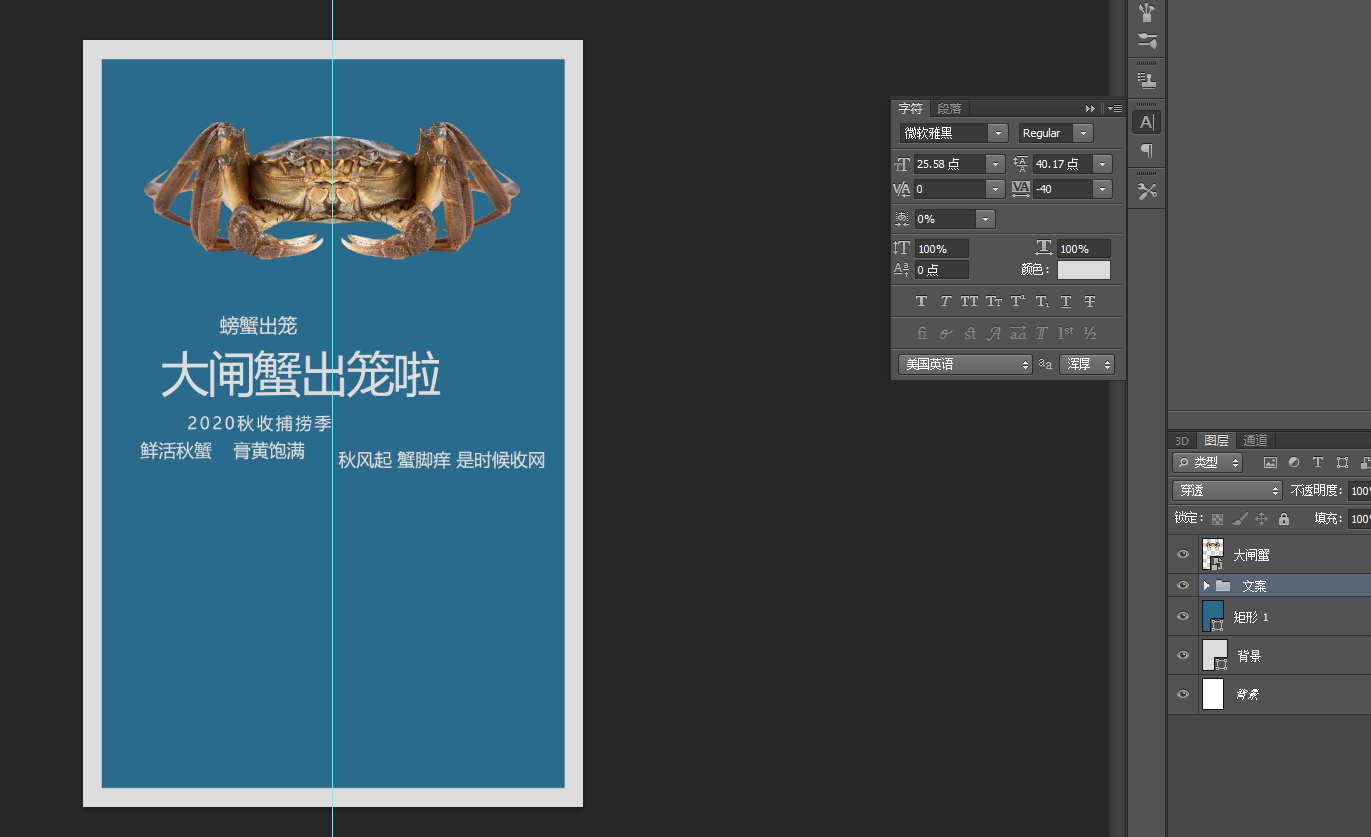Open the Brush panel icon
Viewport: 1371px width, 837px height.
[x=1147, y=41]
